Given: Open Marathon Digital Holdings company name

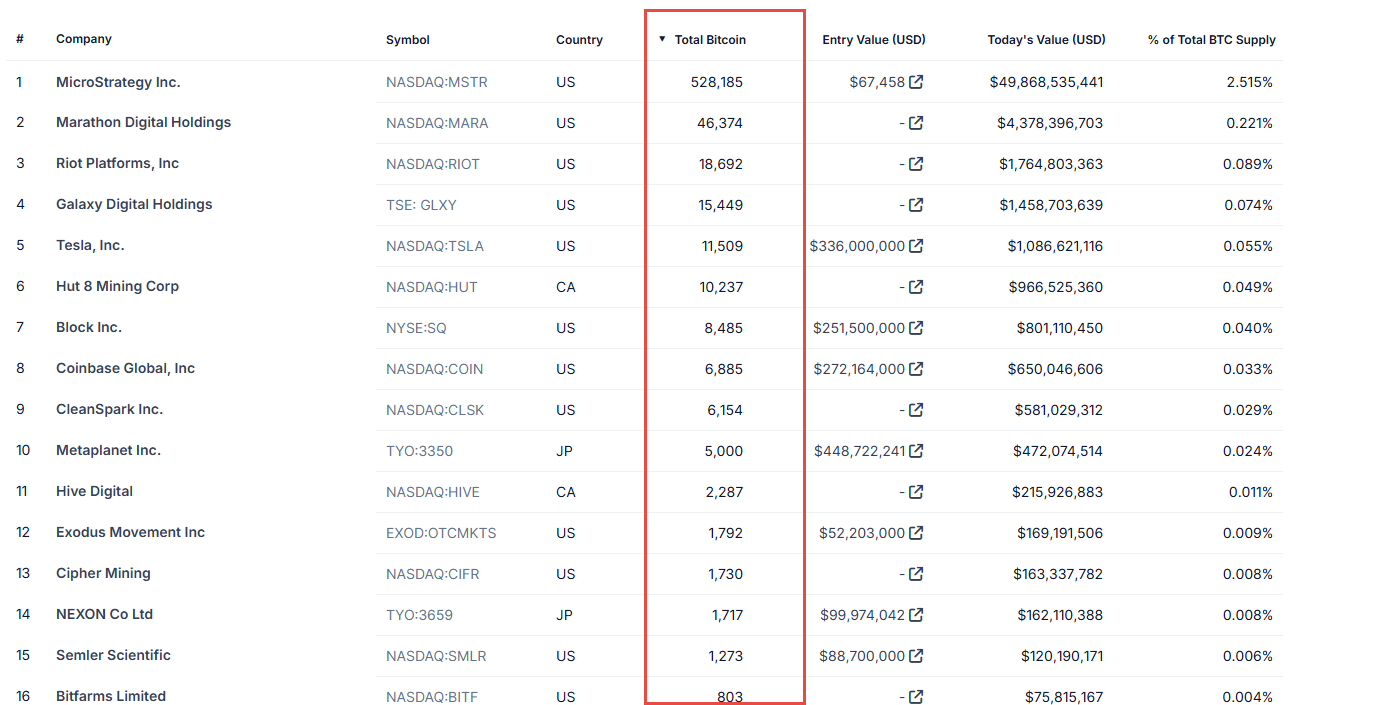Looking at the screenshot, I should pos(143,122).
